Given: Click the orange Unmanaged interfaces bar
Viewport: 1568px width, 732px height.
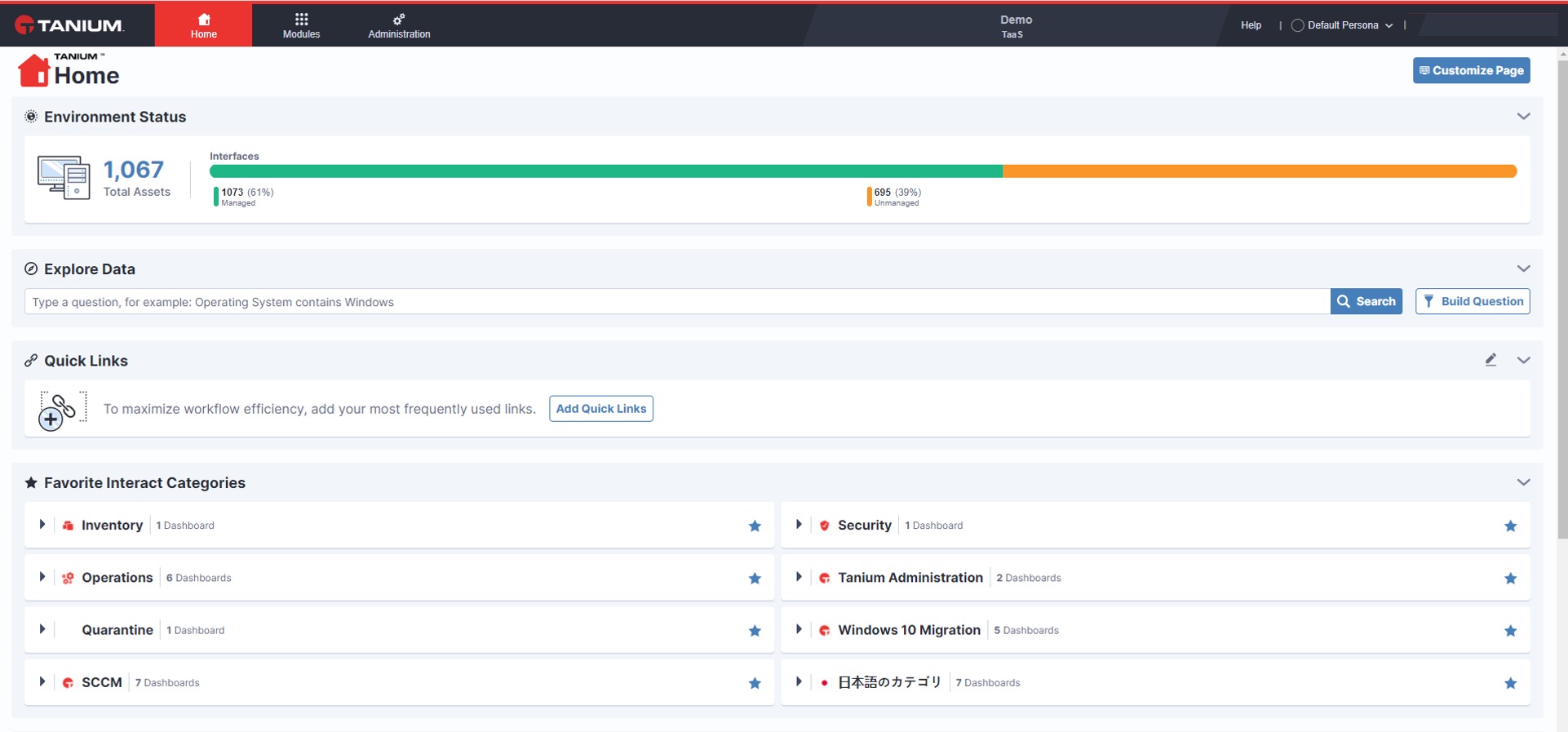Looking at the screenshot, I should [x=1260, y=171].
